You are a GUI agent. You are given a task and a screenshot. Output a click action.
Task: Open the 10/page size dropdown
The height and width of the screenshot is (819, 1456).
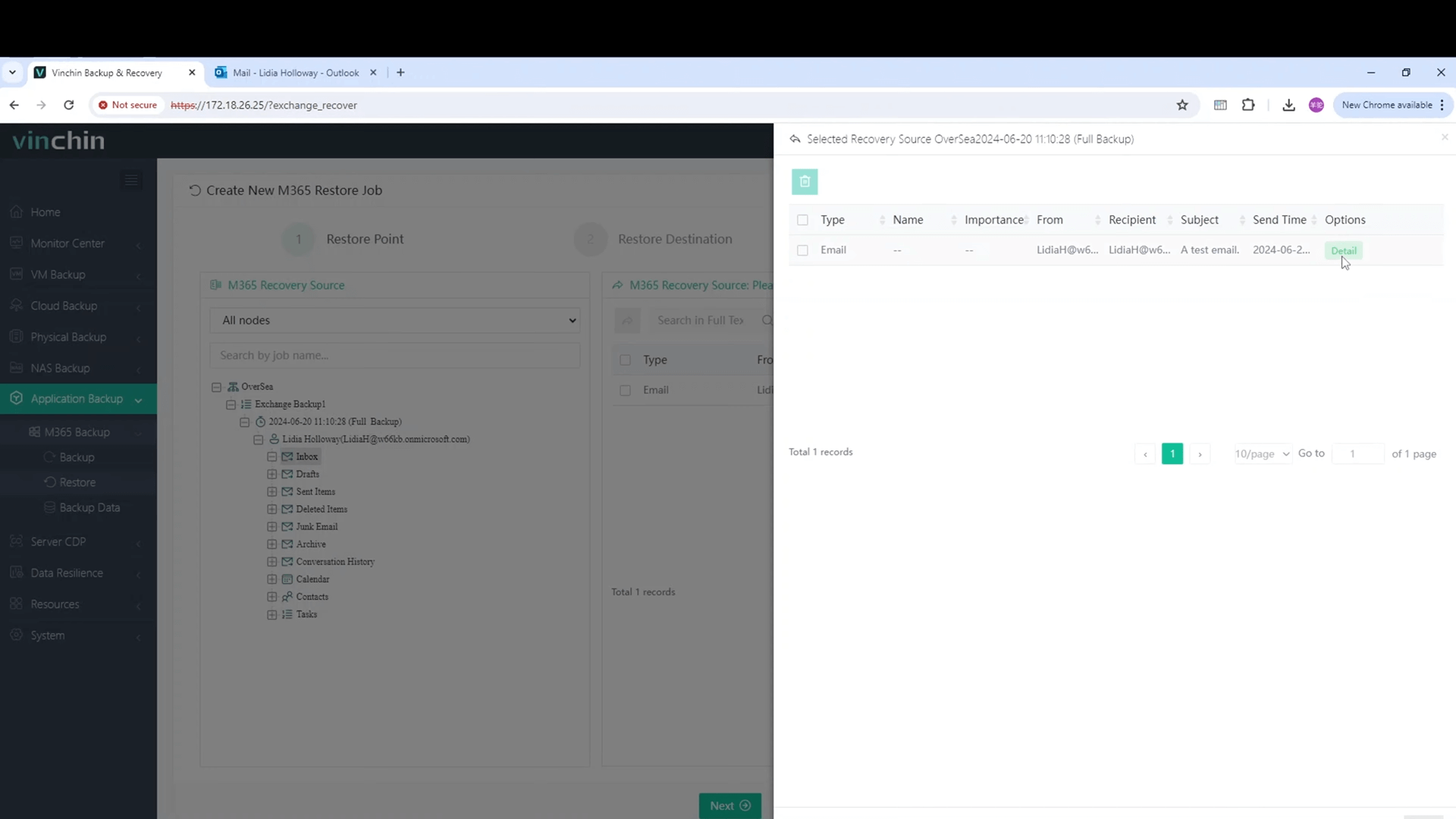click(x=1262, y=454)
